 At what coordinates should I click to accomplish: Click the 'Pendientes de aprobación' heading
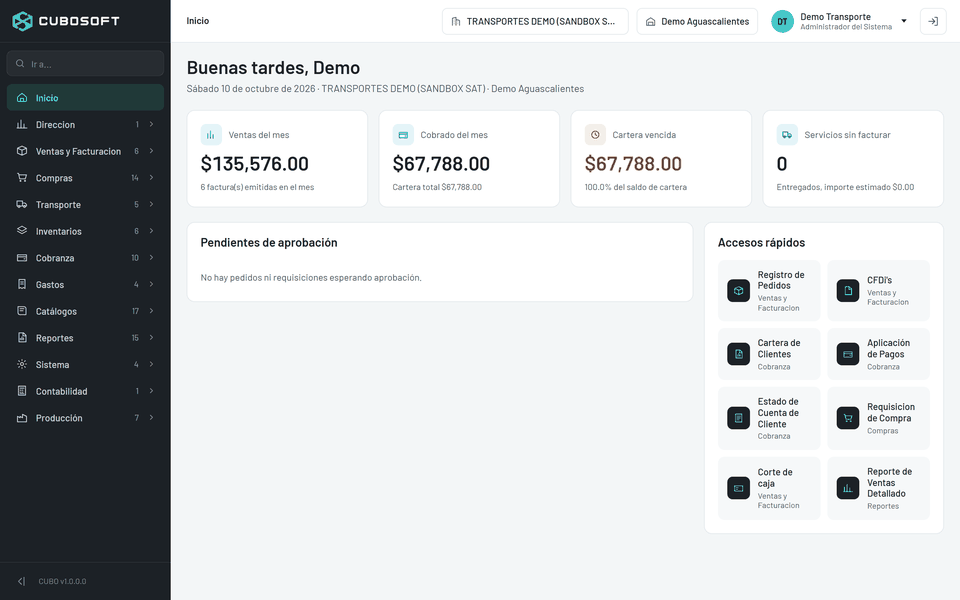coord(269,242)
